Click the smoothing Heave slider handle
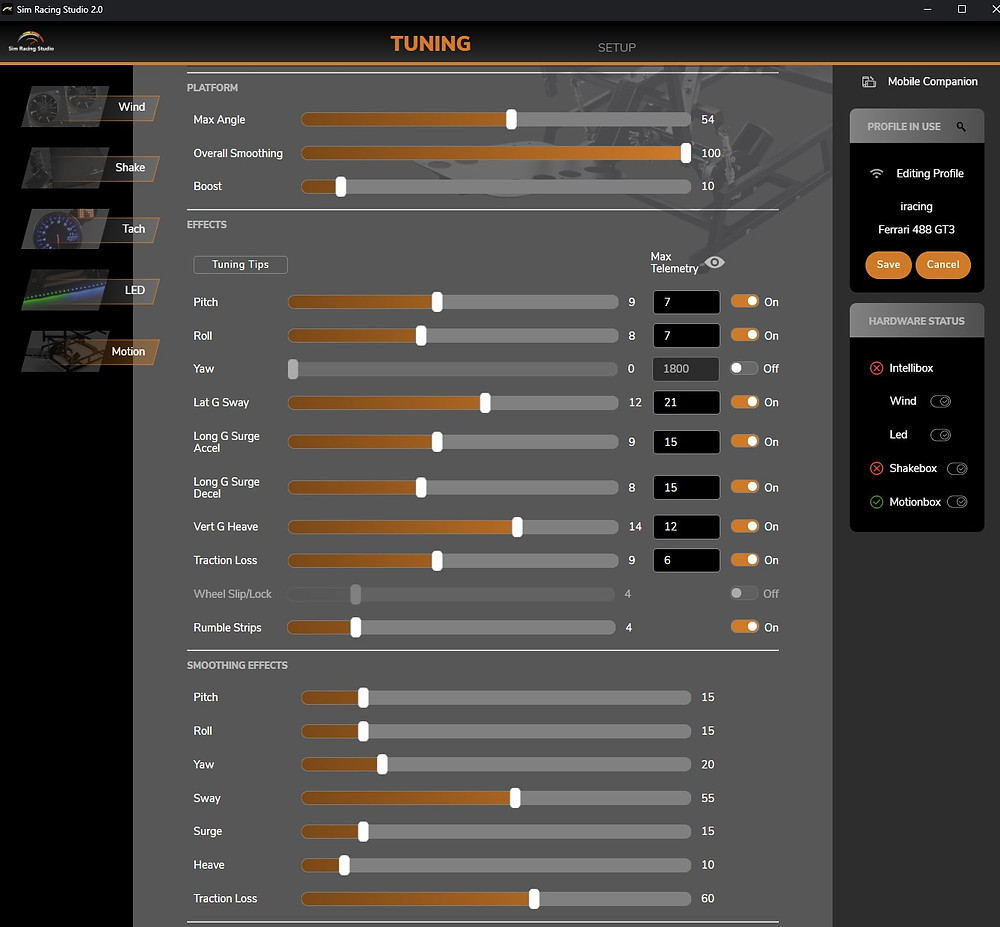The height and width of the screenshot is (927, 1000). [x=344, y=865]
